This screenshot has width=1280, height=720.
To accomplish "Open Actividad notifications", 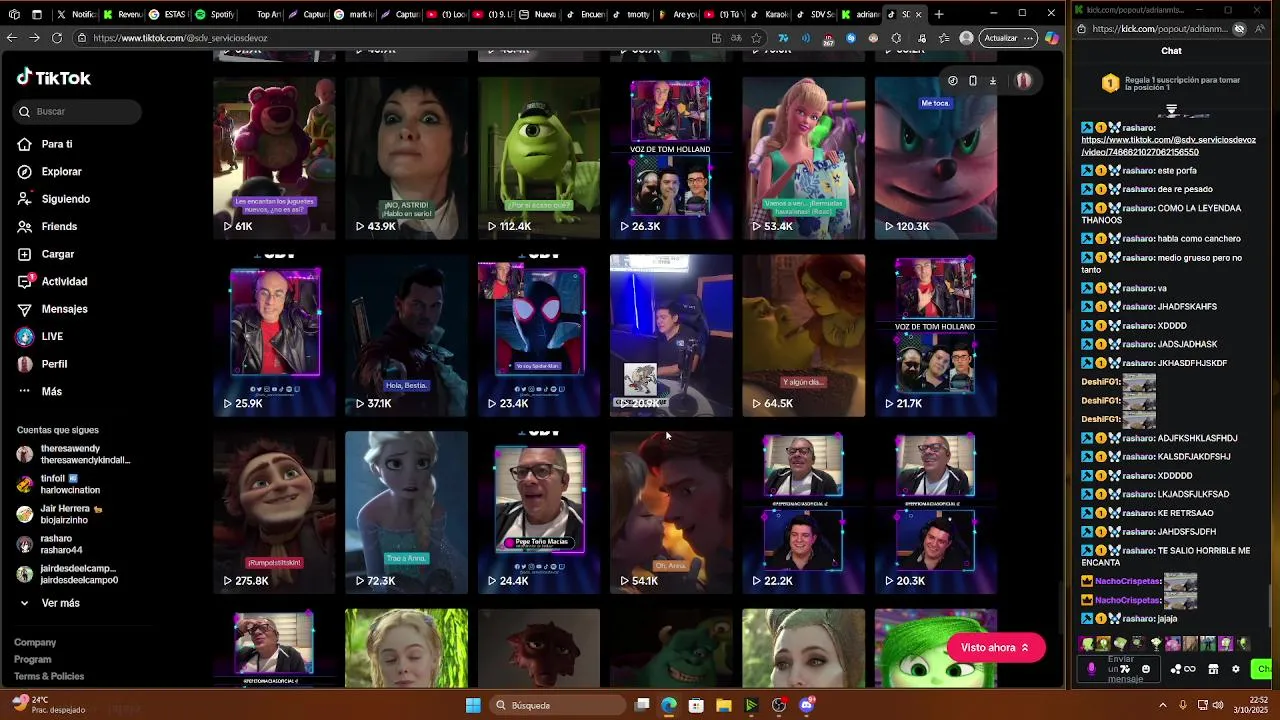I will point(64,282).
